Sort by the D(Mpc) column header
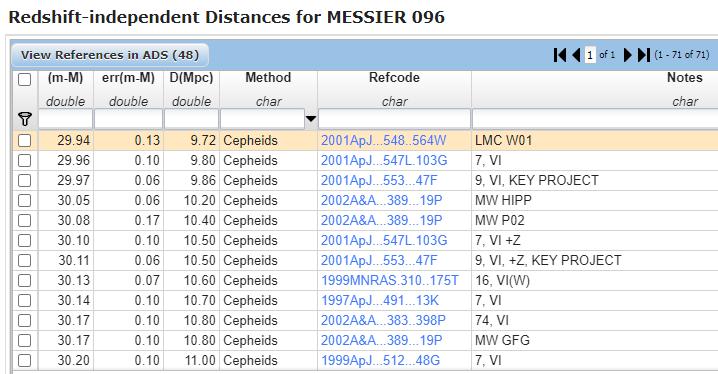Image resolution: width=718 pixels, height=374 pixels. (191, 77)
